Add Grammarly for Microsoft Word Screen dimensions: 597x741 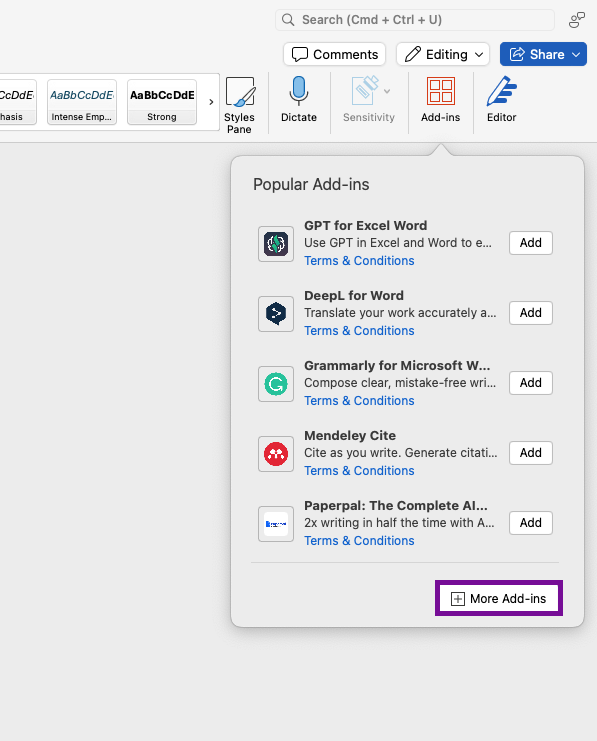(531, 383)
